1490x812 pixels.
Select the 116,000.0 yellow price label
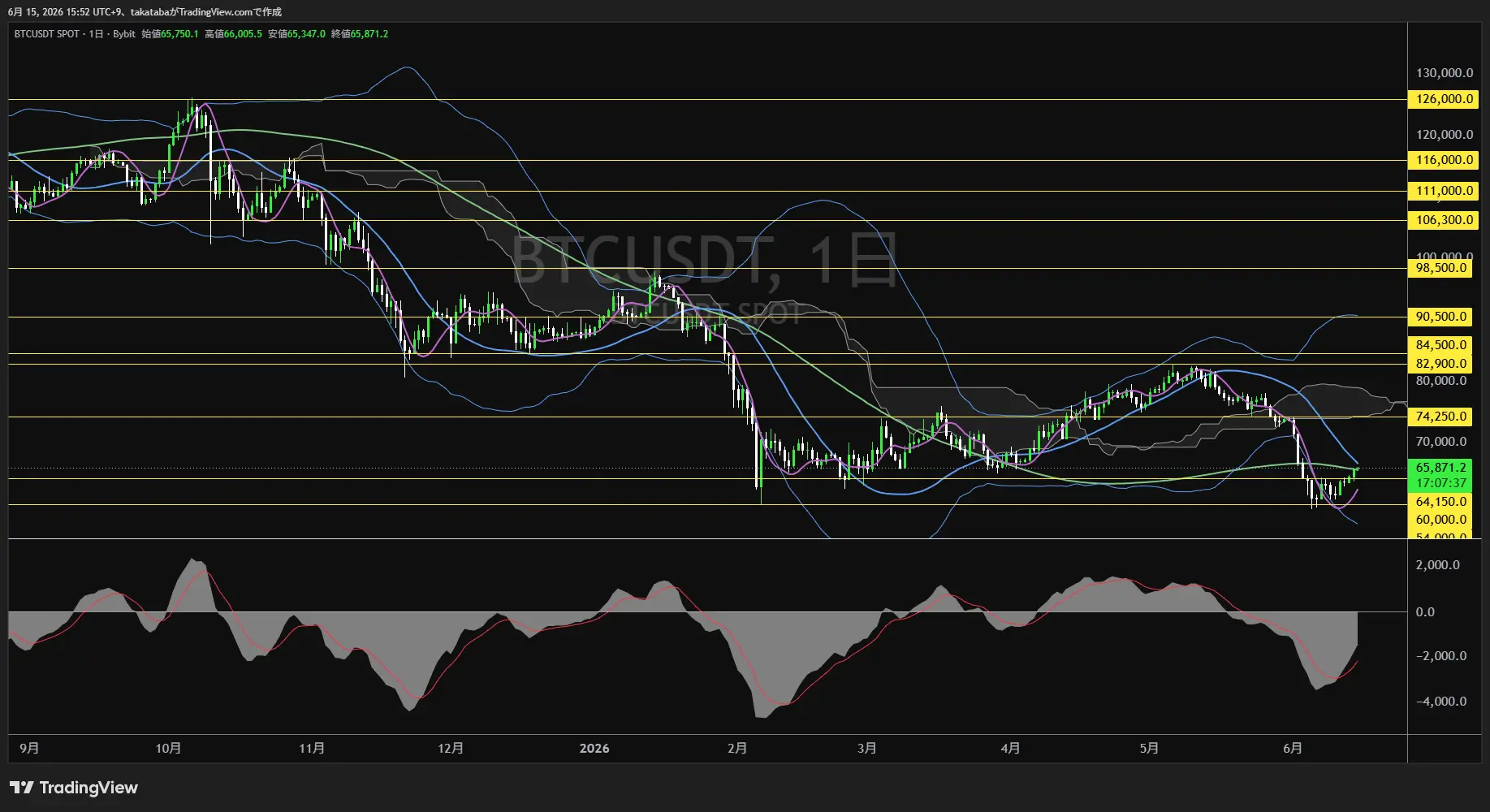point(1445,160)
